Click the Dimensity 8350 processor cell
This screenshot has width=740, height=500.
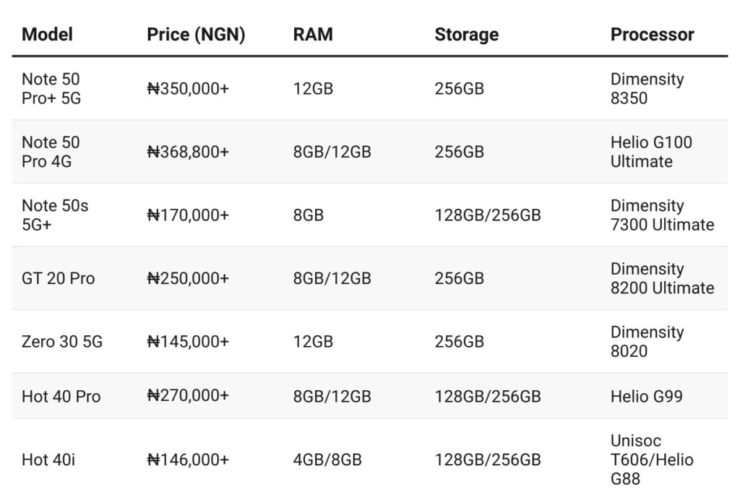(x=647, y=88)
